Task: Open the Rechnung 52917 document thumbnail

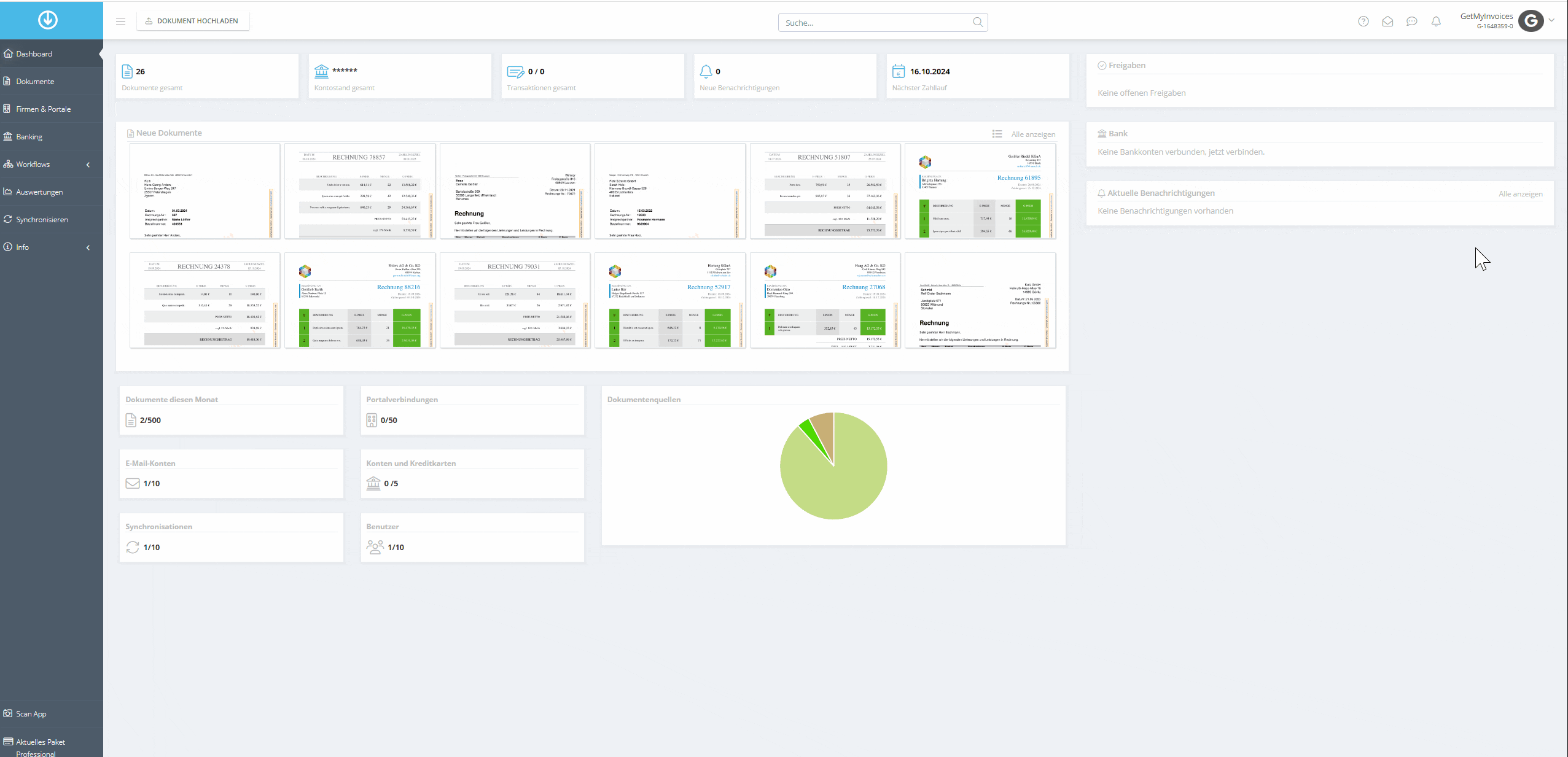Action: point(670,300)
